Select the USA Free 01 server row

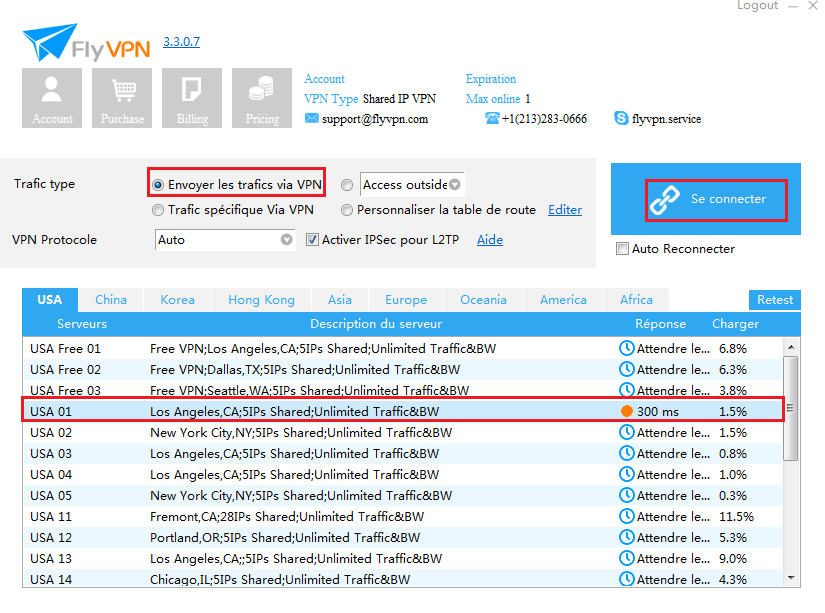(x=403, y=348)
